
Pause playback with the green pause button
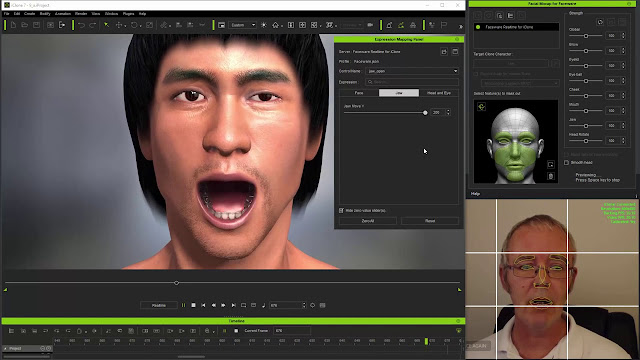click(183, 305)
